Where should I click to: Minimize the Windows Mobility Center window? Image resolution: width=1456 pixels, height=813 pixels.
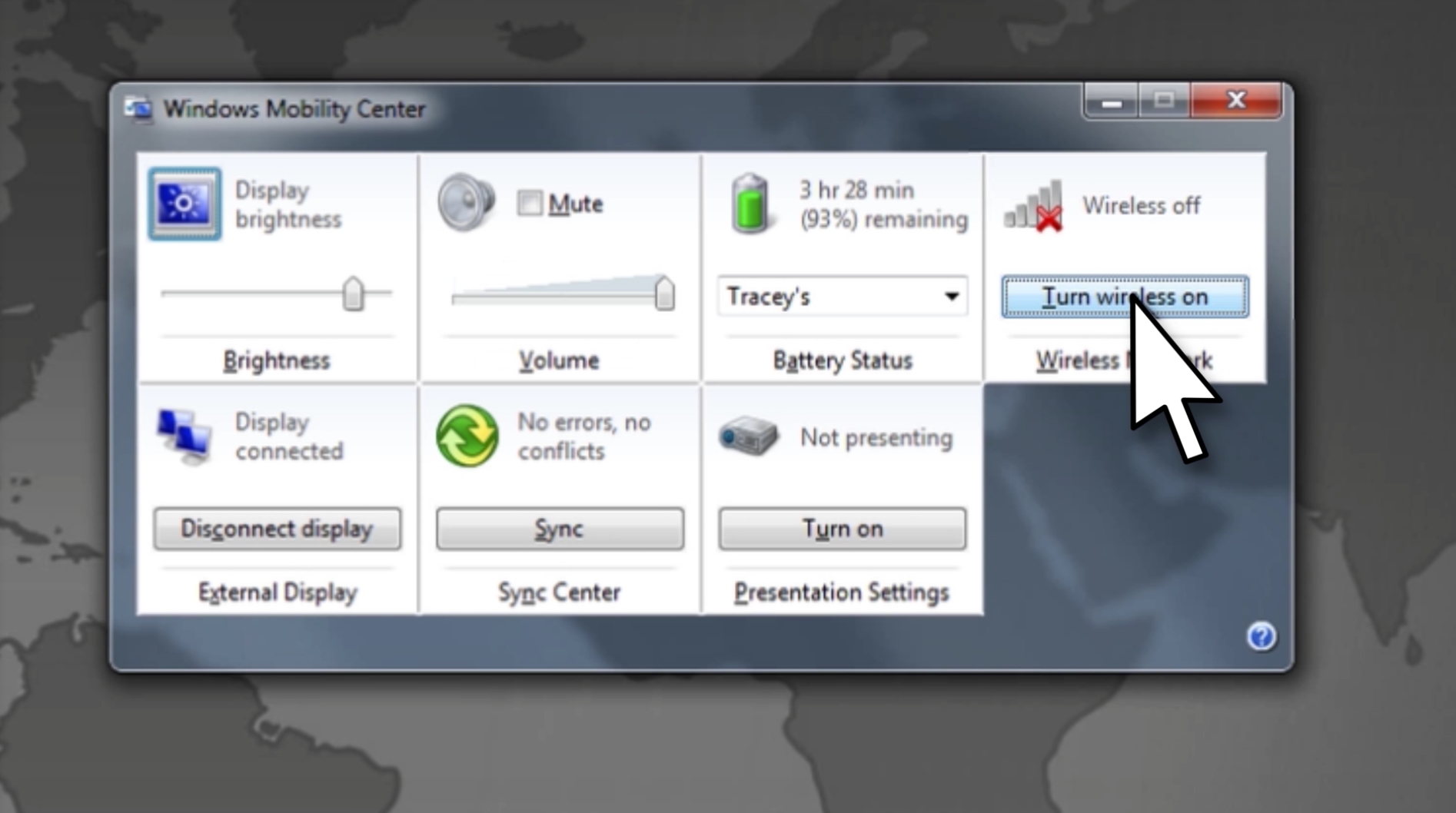click(1111, 101)
